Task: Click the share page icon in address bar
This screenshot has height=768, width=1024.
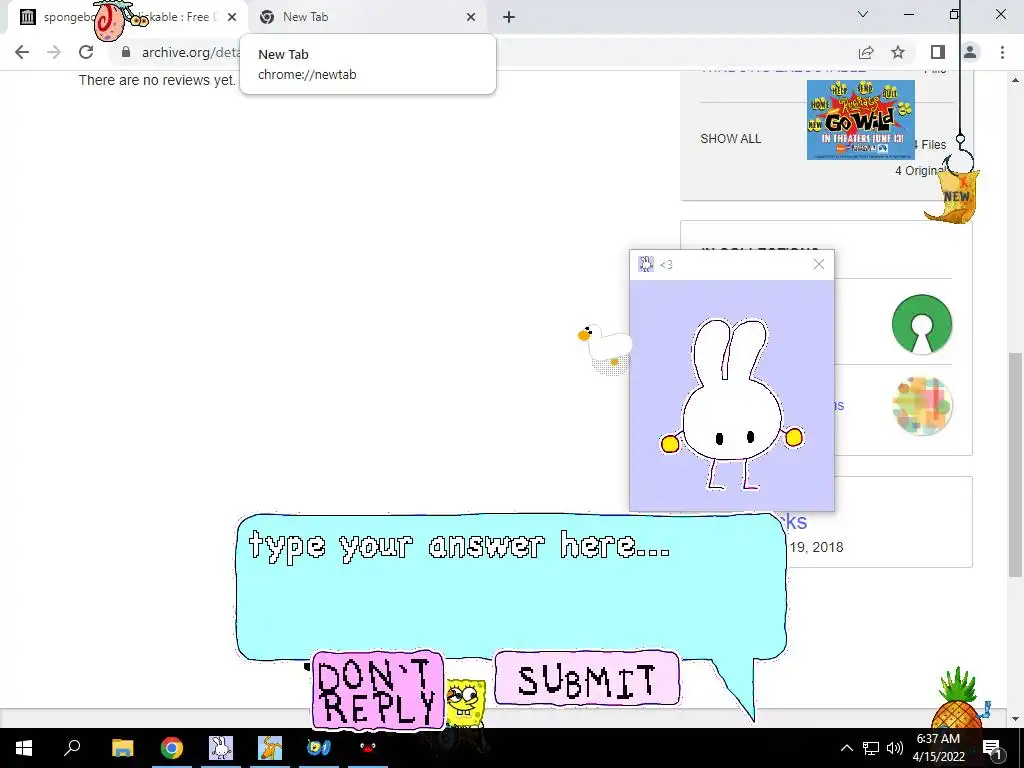Action: point(866,52)
